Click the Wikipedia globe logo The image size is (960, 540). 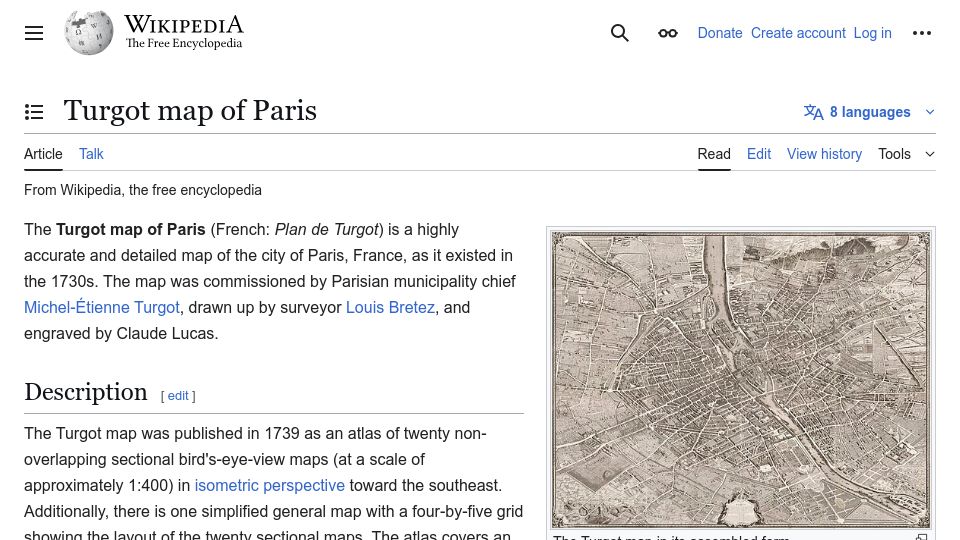click(89, 32)
